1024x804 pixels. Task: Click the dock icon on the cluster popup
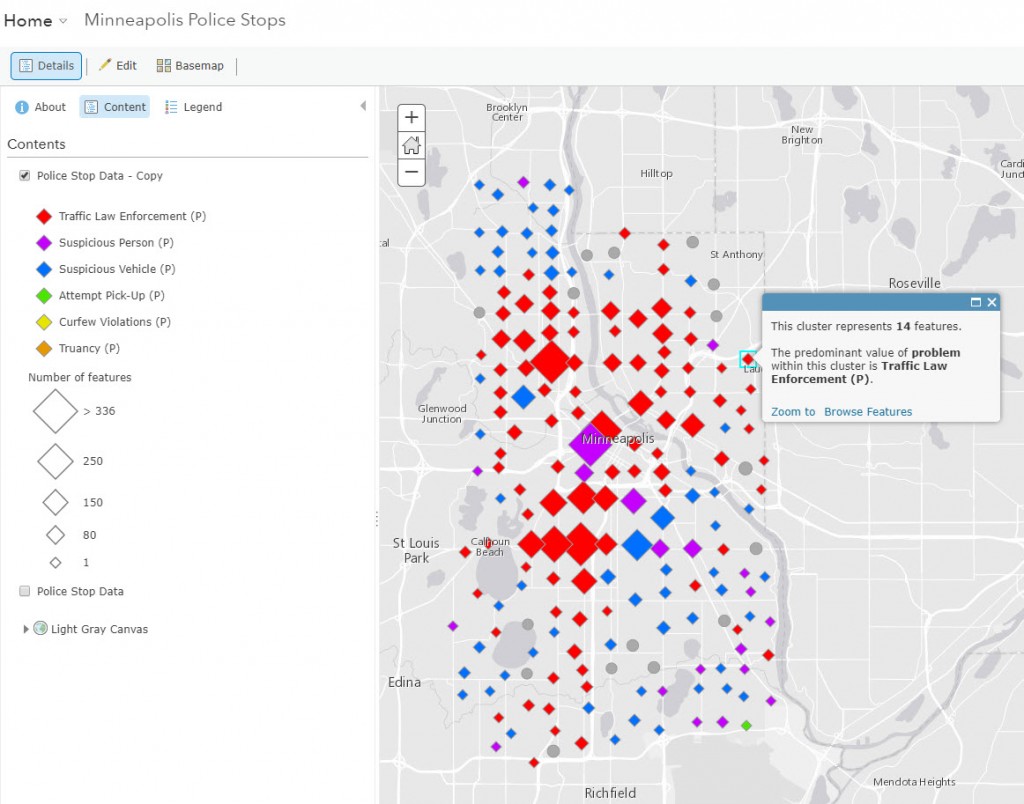click(x=978, y=302)
